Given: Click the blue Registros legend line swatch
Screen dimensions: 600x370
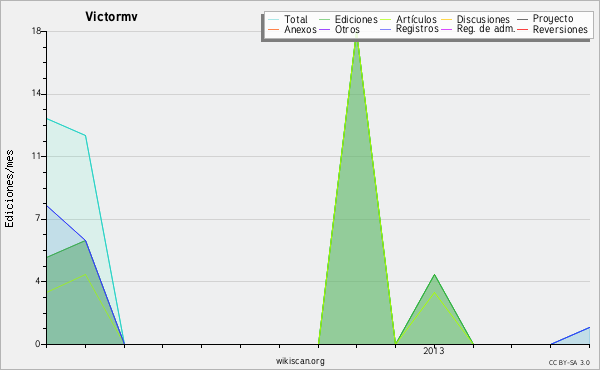Looking at the screenshot, I should point(385,29).
